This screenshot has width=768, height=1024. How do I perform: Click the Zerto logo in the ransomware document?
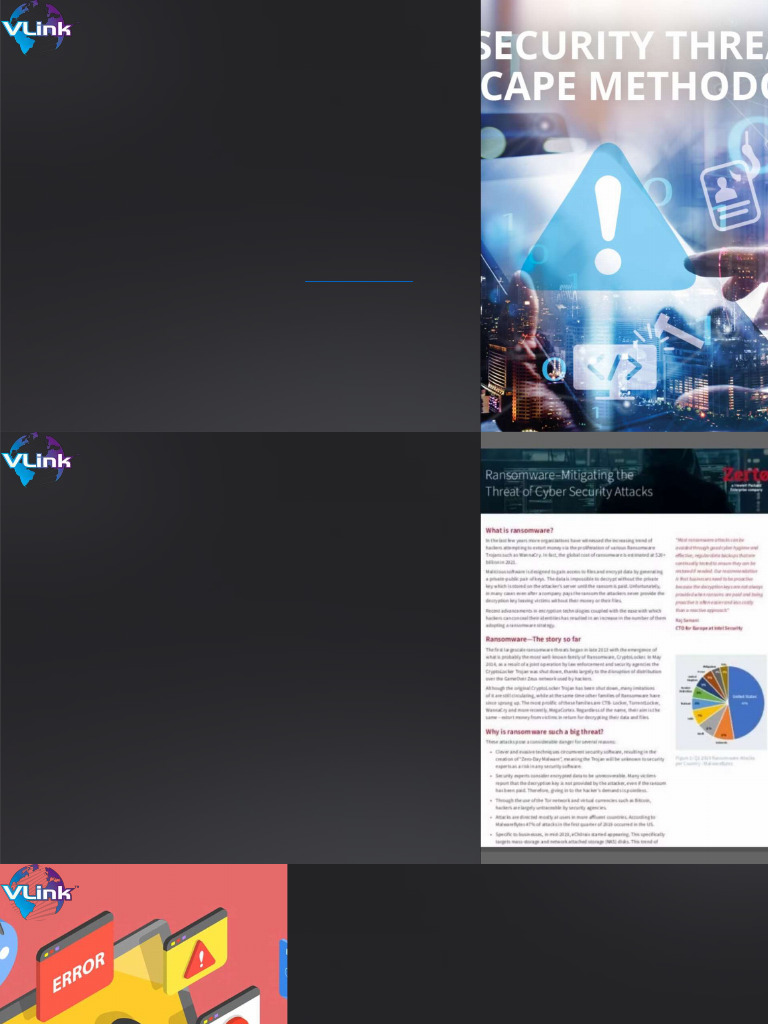coord(744,479)
